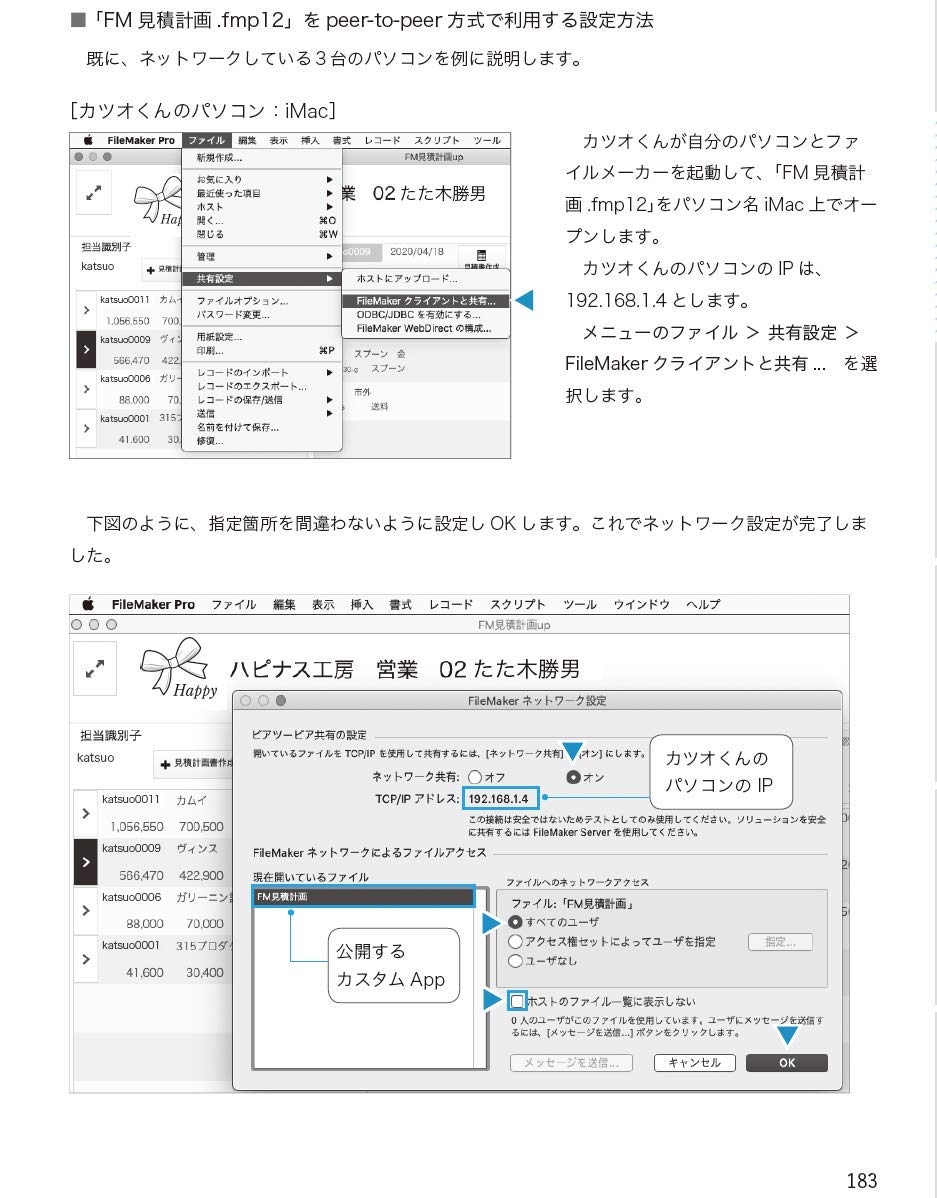Choose 名前を付けて保存... menu item
This screenshot has height=1198, width=937.
pyautogui.click(x=261, y=427)
